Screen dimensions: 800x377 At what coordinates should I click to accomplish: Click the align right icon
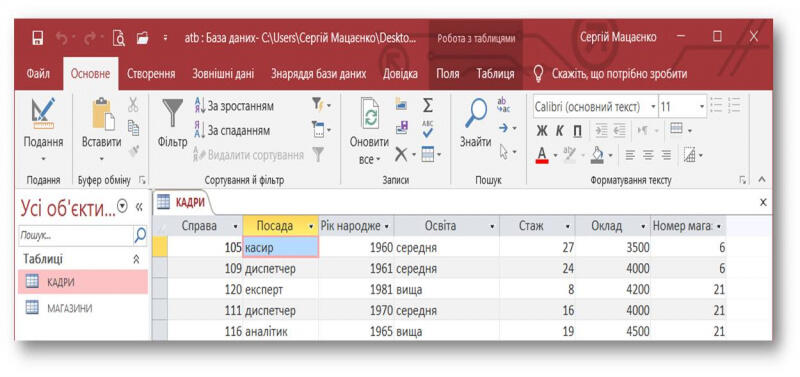666,155
